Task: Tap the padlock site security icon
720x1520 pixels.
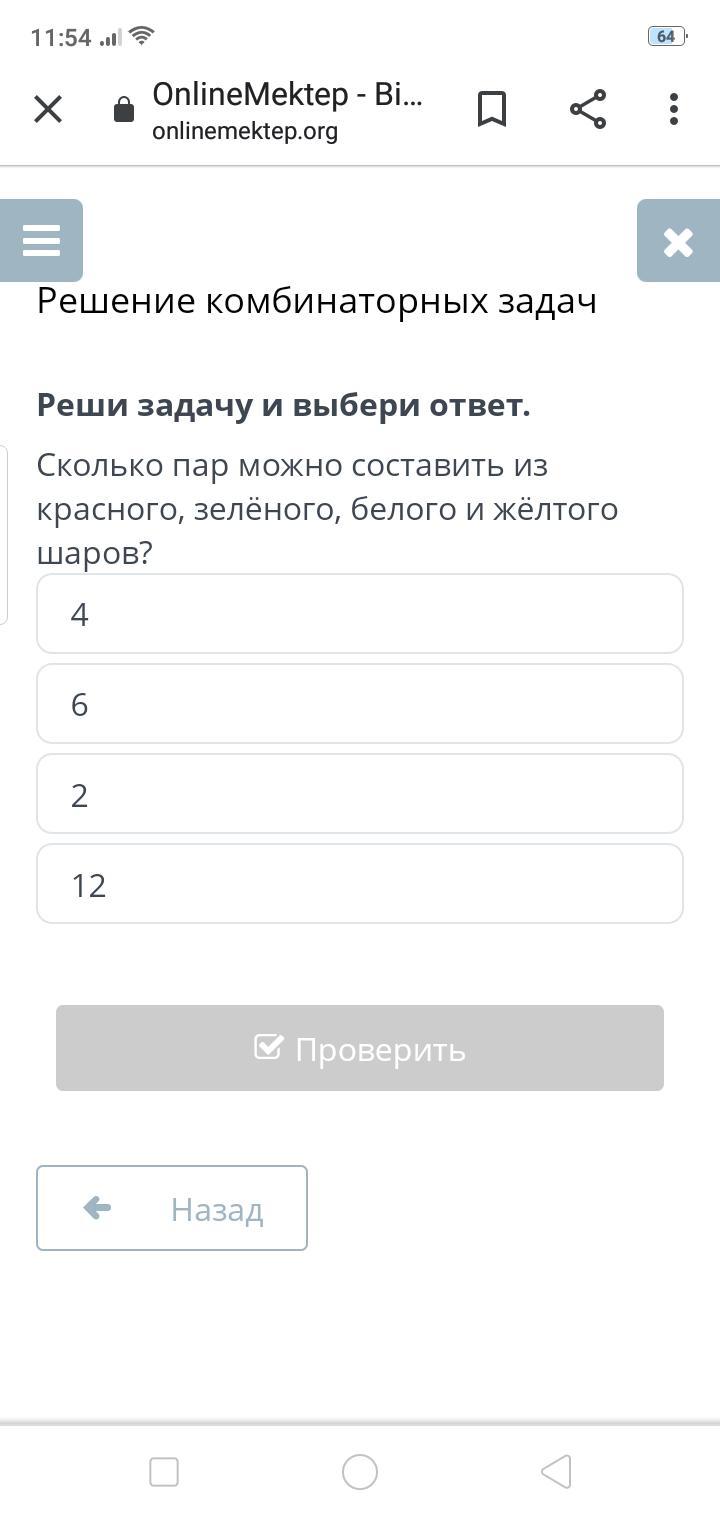Action: (x=124, y=109)
